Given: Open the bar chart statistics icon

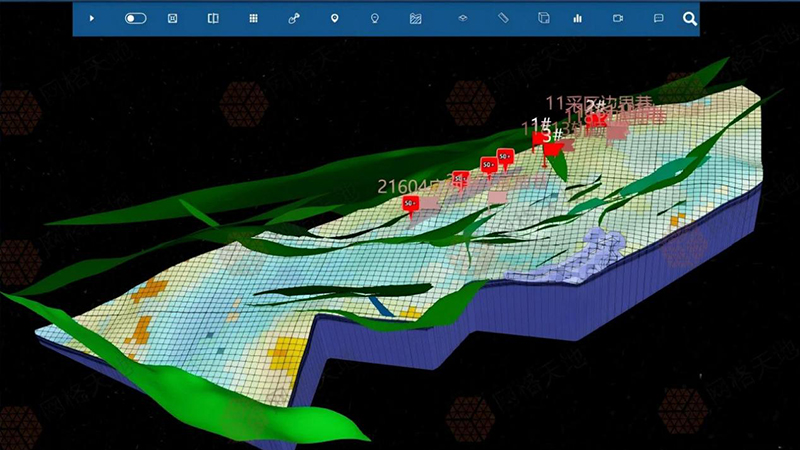Looking at the screenshot, I should click(x=578, y=18).
